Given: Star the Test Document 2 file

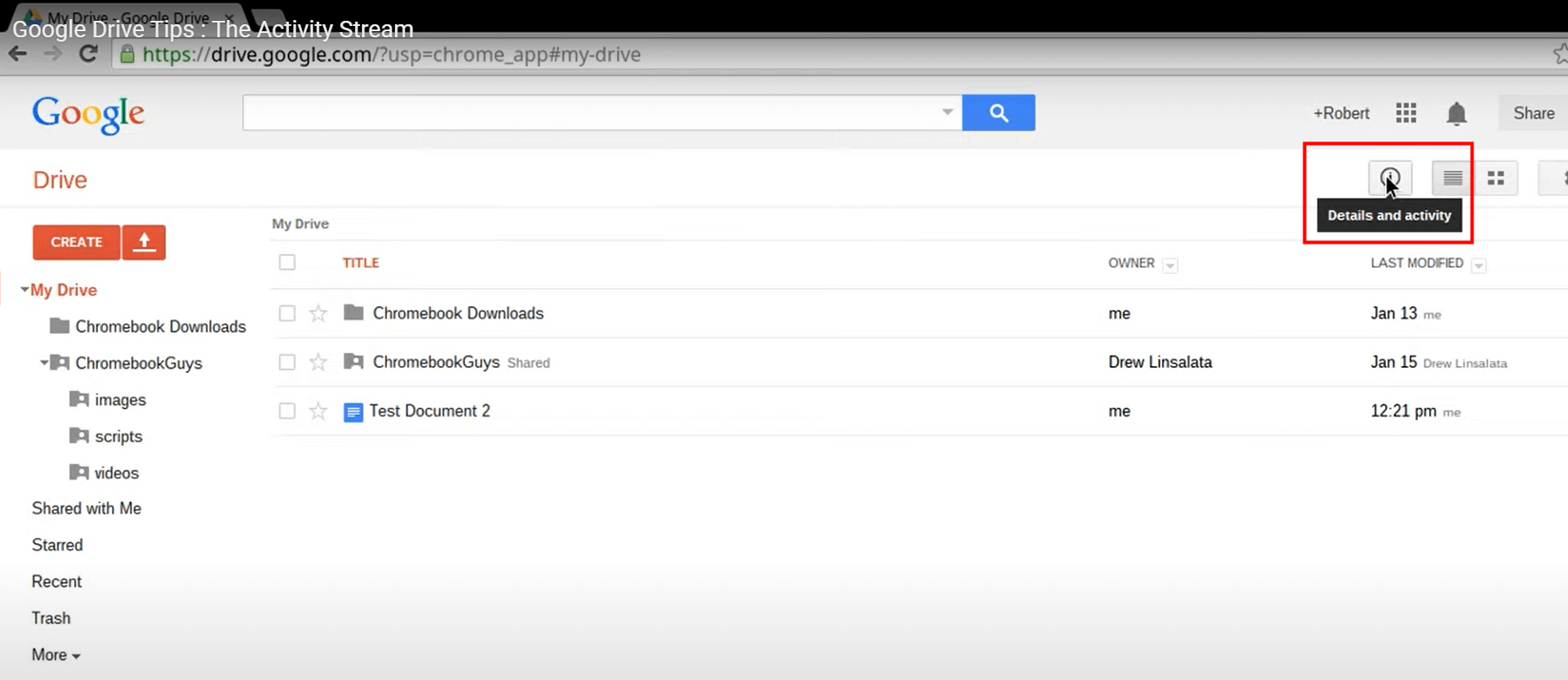Looking at the screenshot, I should [x=318, y=411].
